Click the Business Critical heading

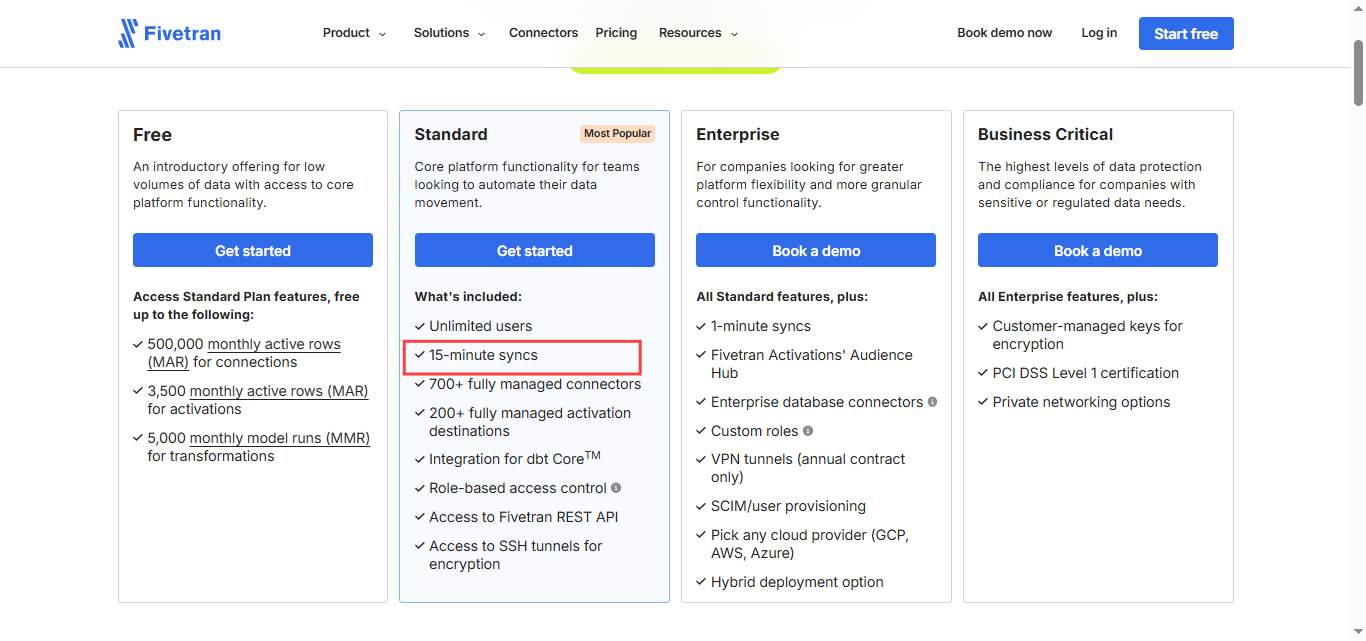(x=1045, y=134)
